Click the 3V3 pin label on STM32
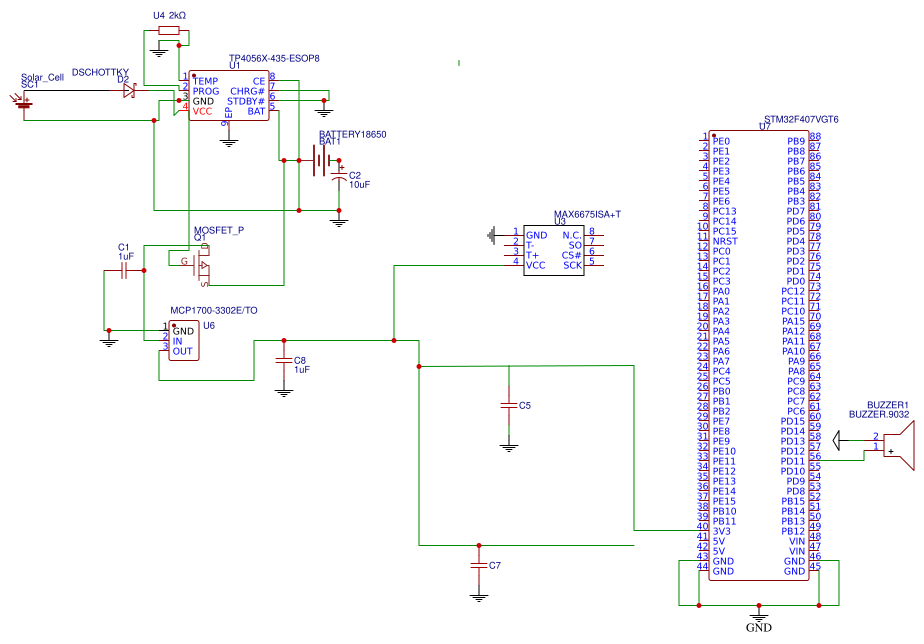The width and height of the screenshot is (924, 644). click(721, 531)
